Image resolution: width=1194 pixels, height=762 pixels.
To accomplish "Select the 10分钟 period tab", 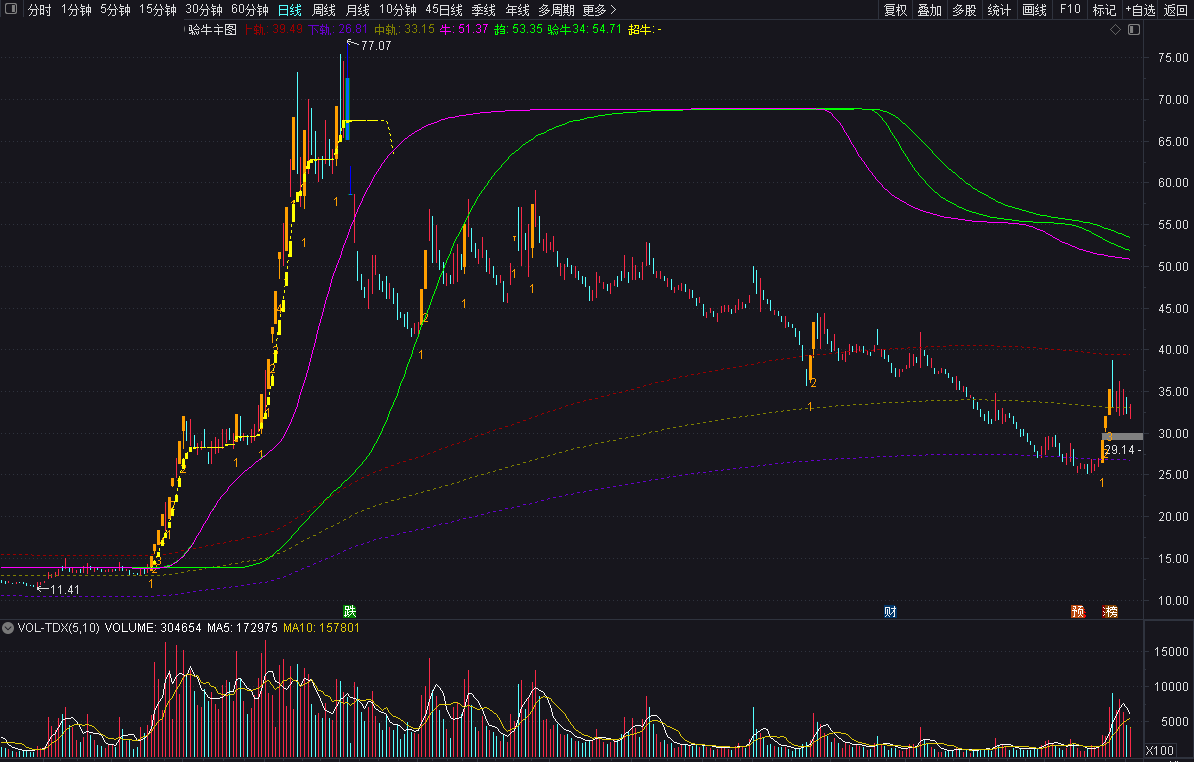I will click(397, 10).
